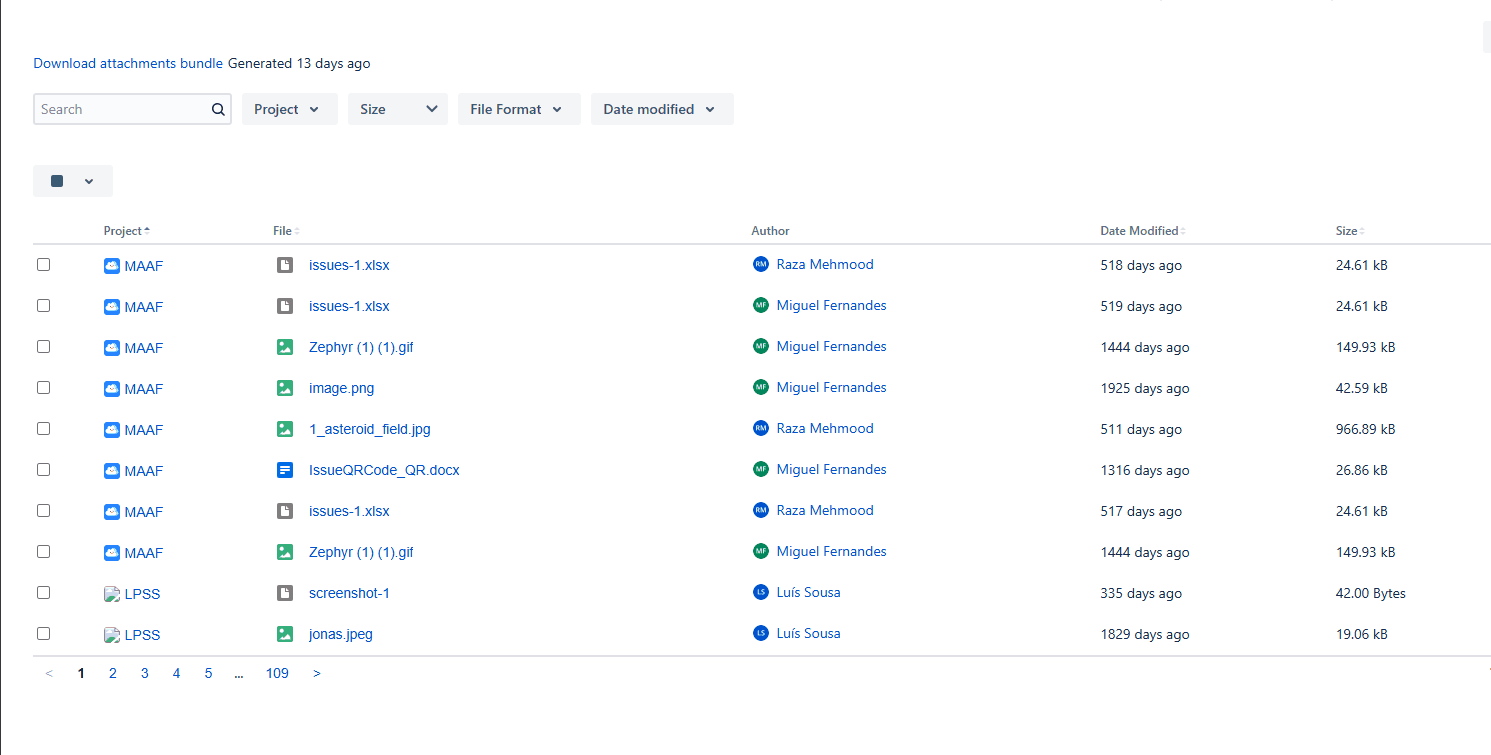The image size is (1491, 755).
Task: Select the checkbox for the IssueQRCode_QR.docx row
Action: (x=43, y=470)
